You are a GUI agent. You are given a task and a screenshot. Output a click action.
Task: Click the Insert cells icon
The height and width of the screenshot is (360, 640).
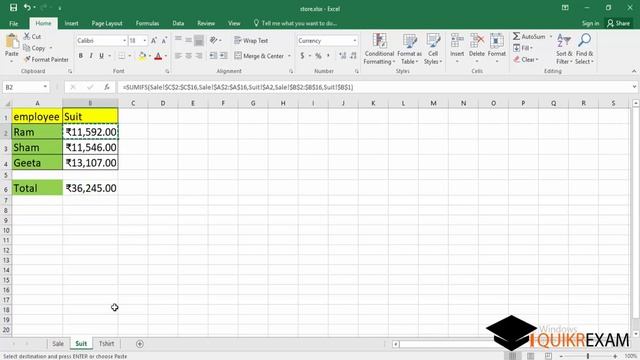click(457, 41)
